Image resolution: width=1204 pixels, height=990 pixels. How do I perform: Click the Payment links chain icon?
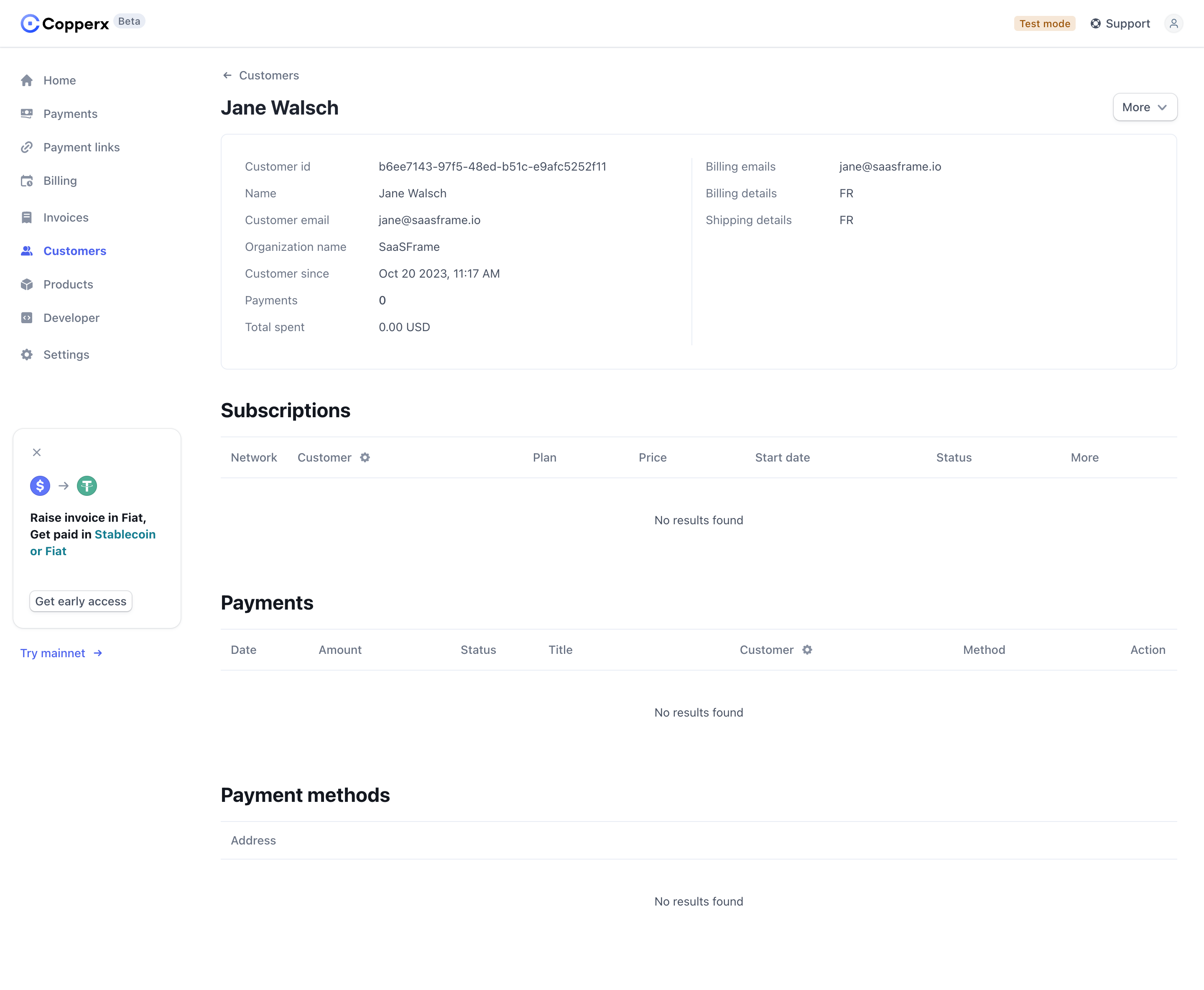point(27,147)
